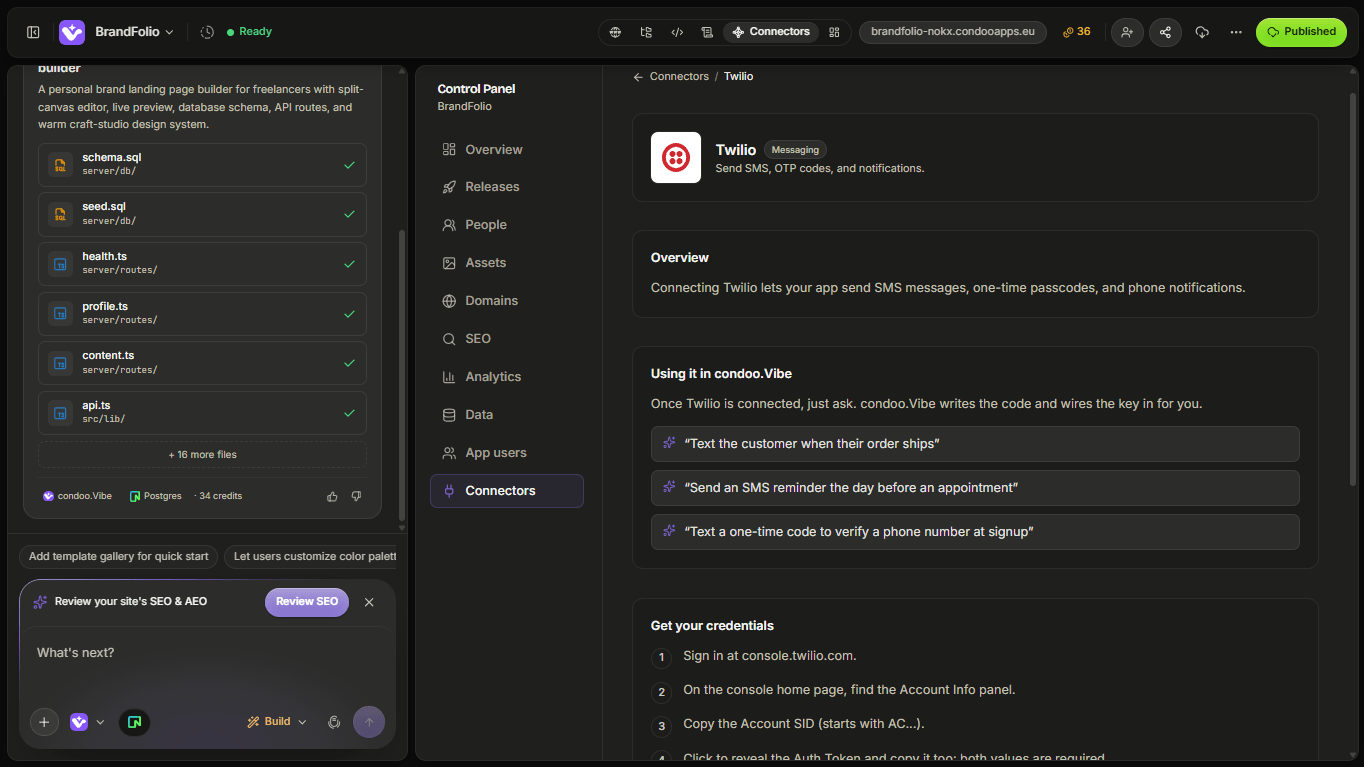
Task: Select the globe preview icon in toolbar
Action: click(616, 32)
